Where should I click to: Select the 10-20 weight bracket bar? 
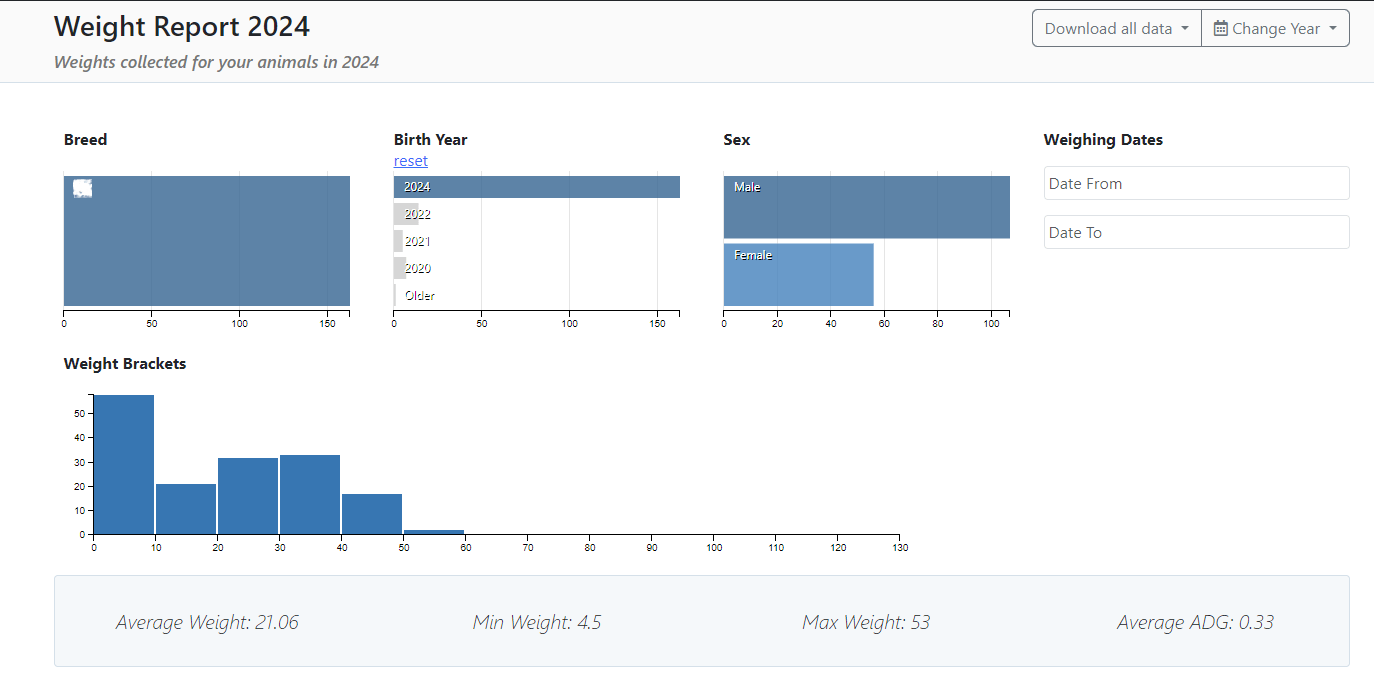tap(186, 509)
